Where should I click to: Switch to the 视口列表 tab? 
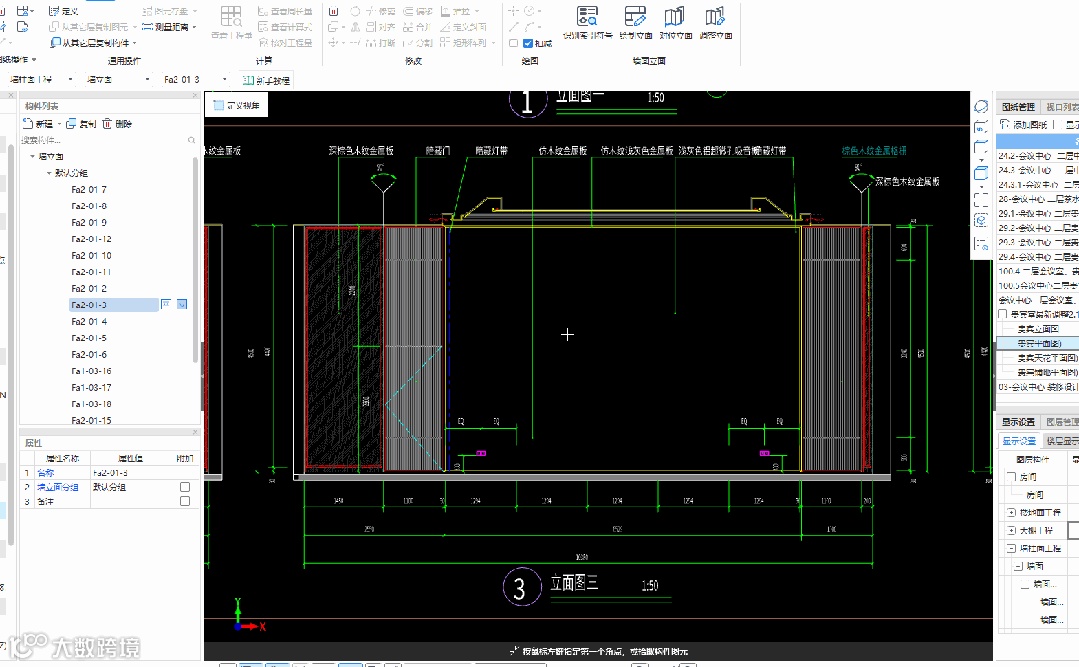pos(1061,107)
